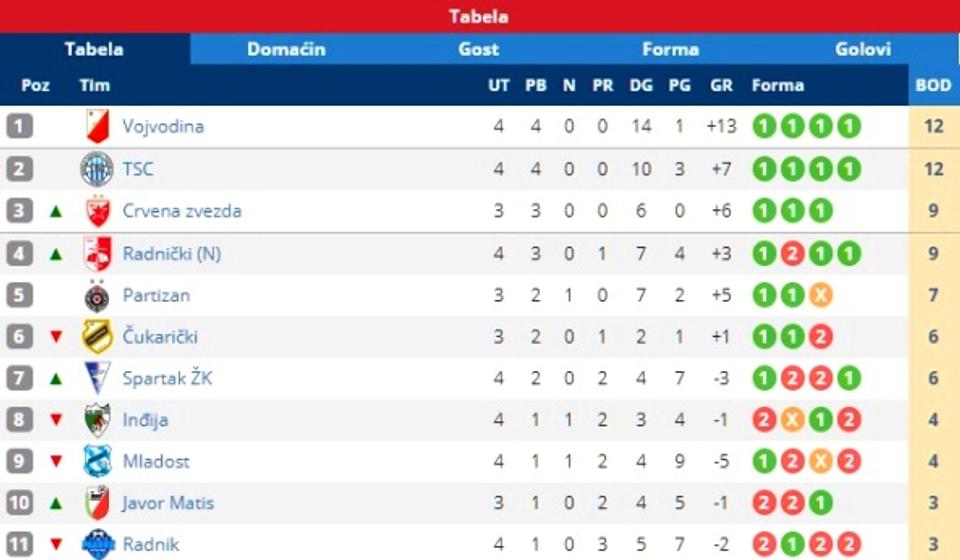Sort table by GR column header
Viewport: 960px width, 560px height.
[x=721, y=86]
